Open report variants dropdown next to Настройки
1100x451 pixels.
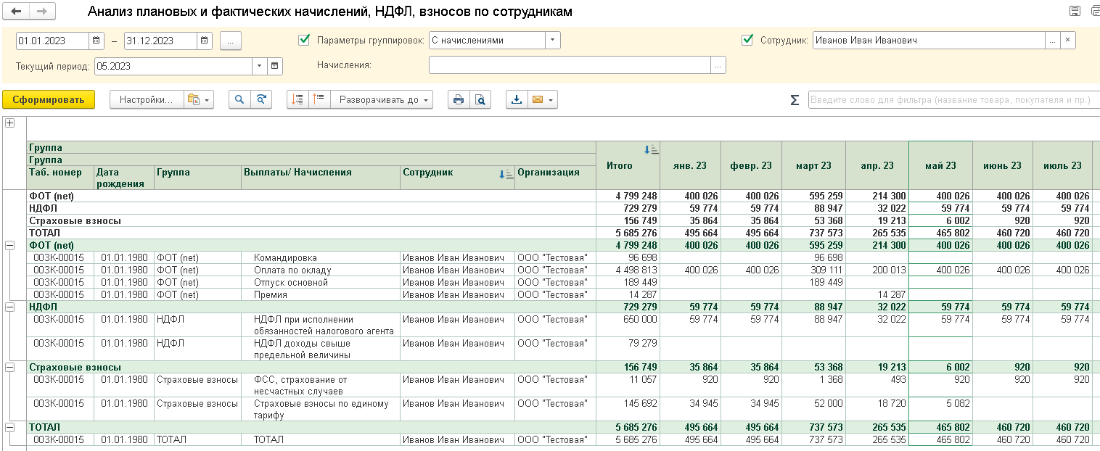199,100
